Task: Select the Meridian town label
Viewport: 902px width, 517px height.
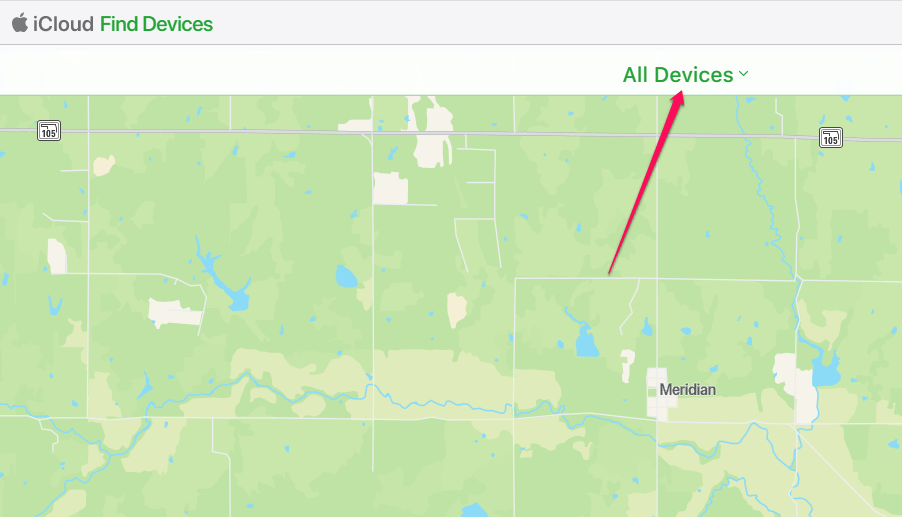Action: (x=687, y=389)
